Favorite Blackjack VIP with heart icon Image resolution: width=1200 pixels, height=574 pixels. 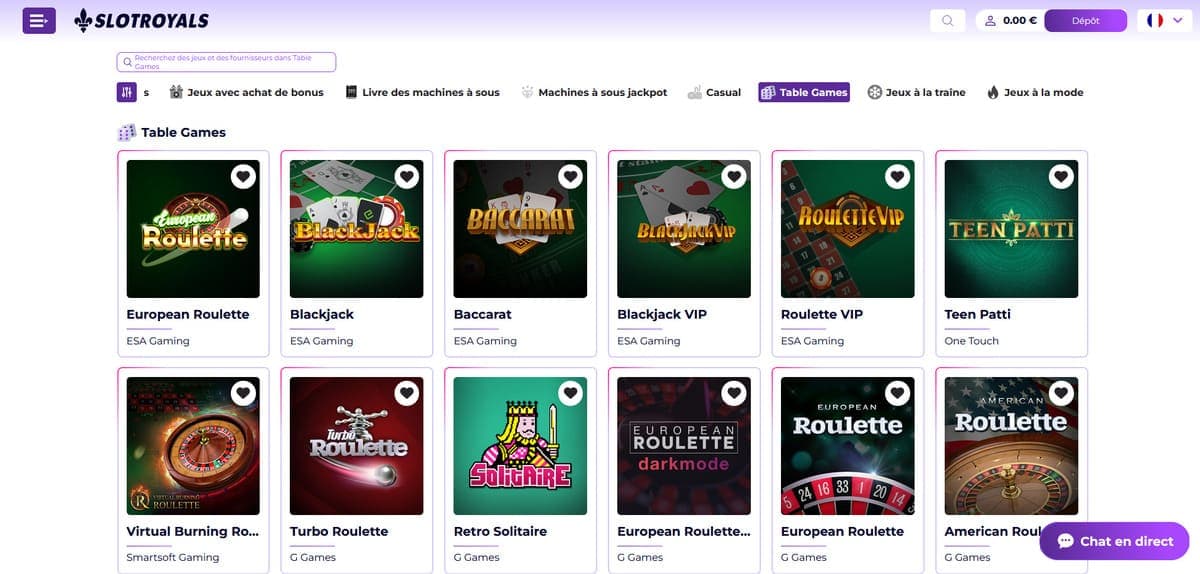734,177
